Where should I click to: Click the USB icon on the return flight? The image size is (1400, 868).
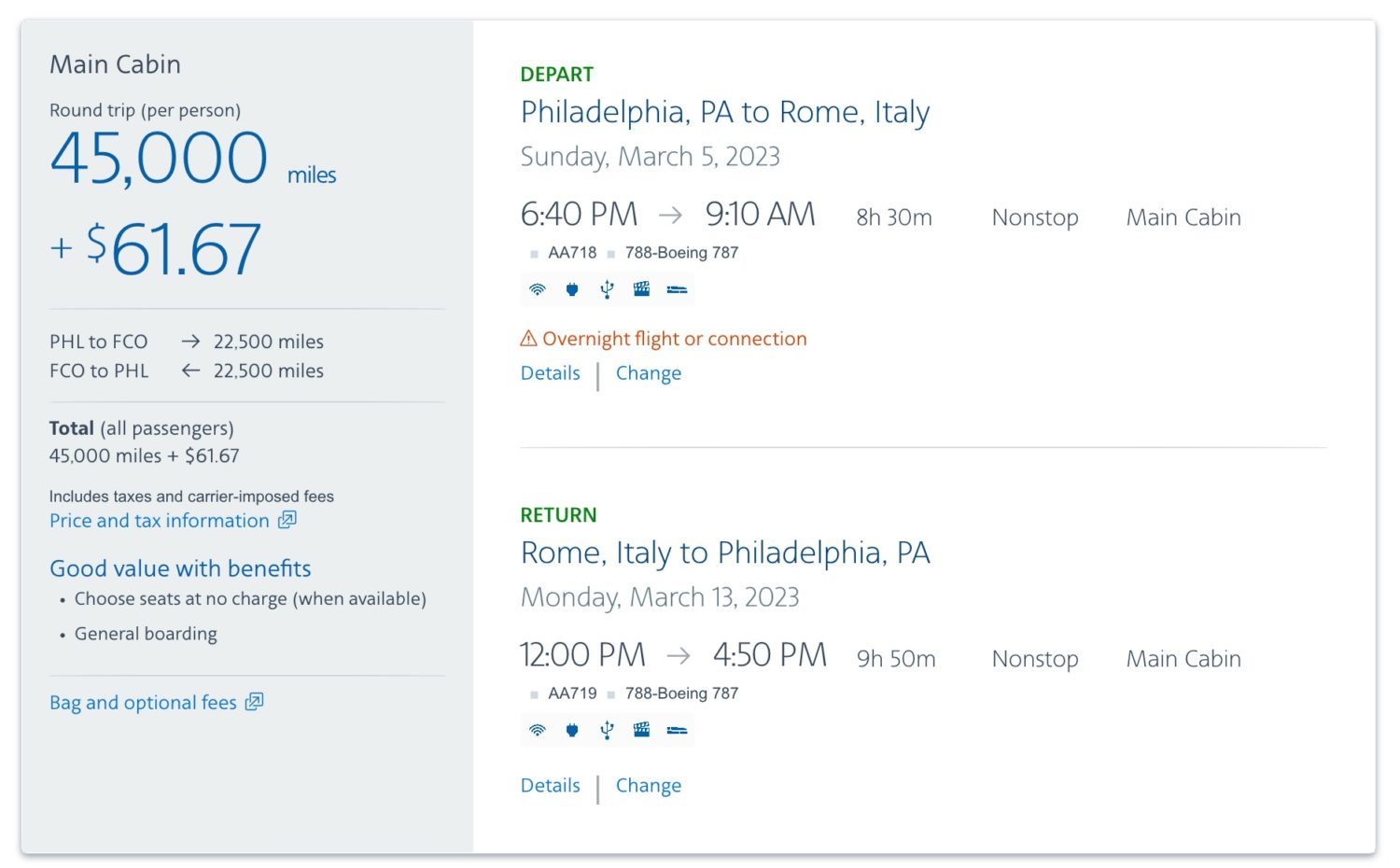pyautogui.click(x=607, y=730)
